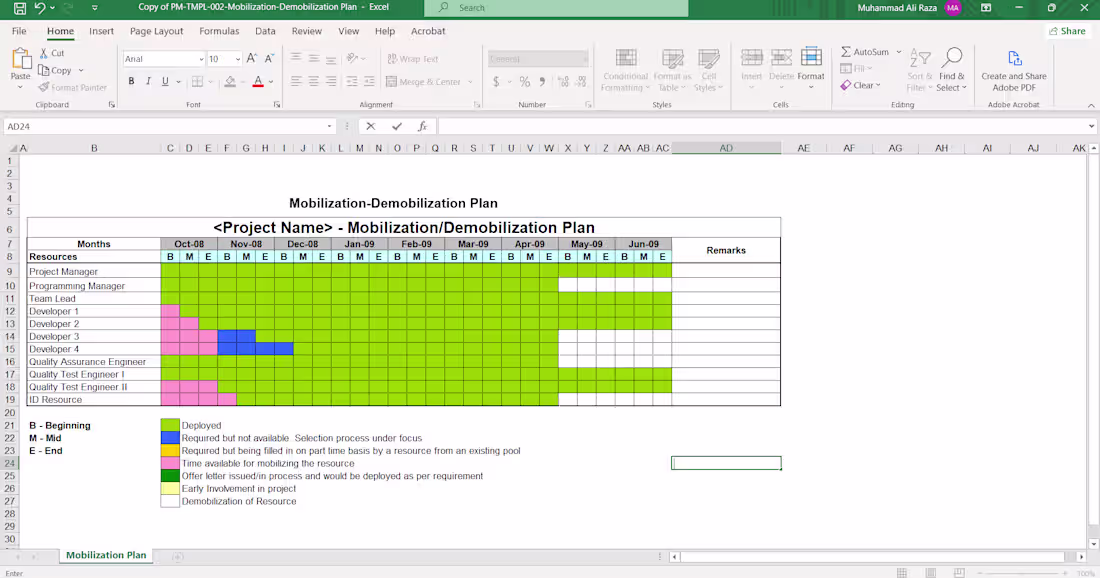Open the Merge & Center icon
The width and height of the screenshot is (1100, 578).
(x=425, y=81)
